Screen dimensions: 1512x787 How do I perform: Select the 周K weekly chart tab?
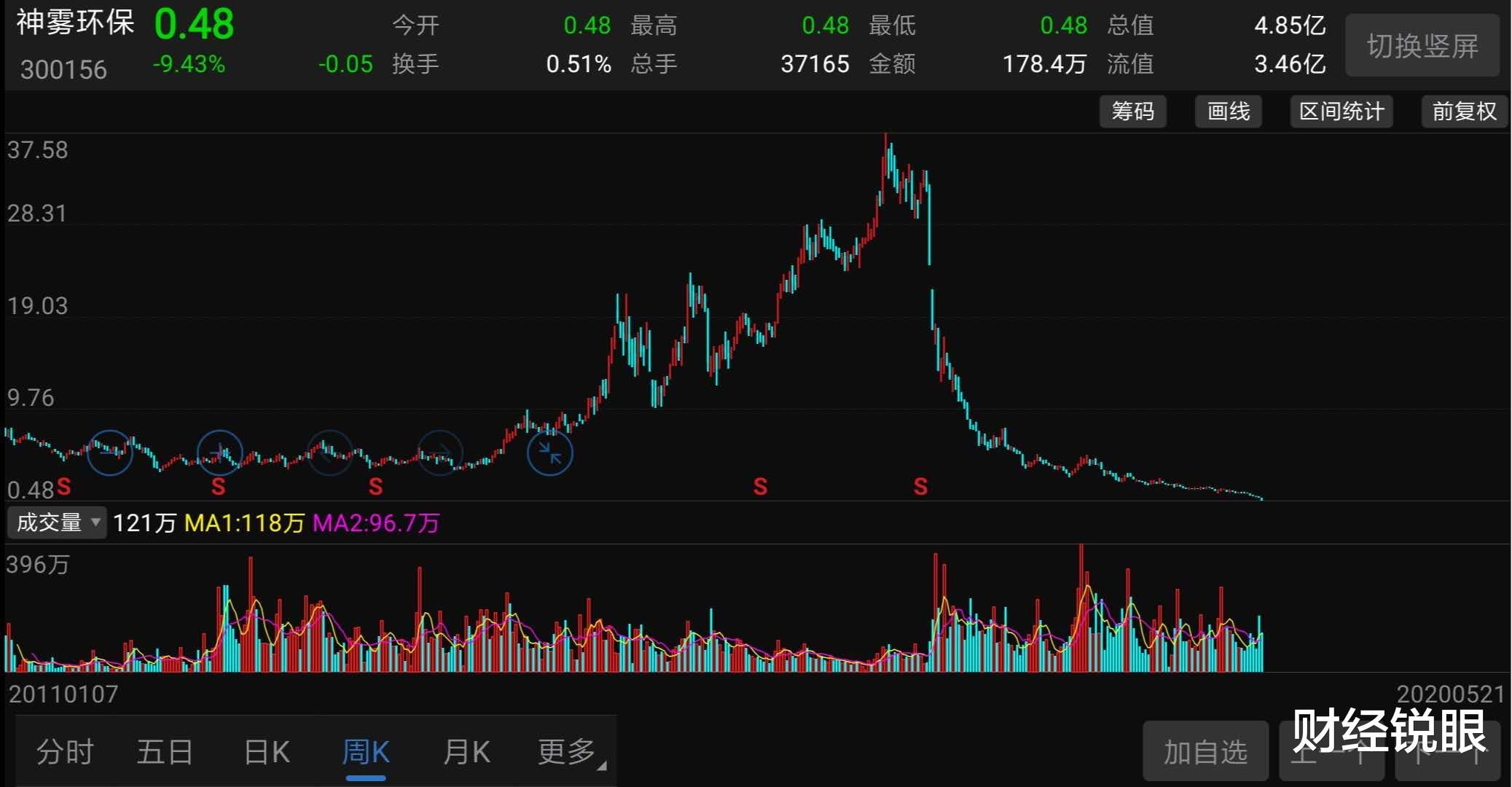coord(366,752)
